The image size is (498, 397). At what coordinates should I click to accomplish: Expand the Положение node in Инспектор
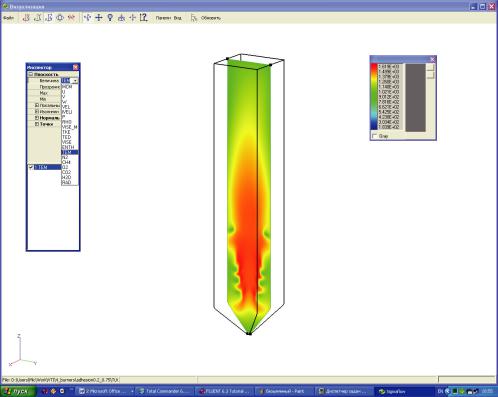point(37,105)
